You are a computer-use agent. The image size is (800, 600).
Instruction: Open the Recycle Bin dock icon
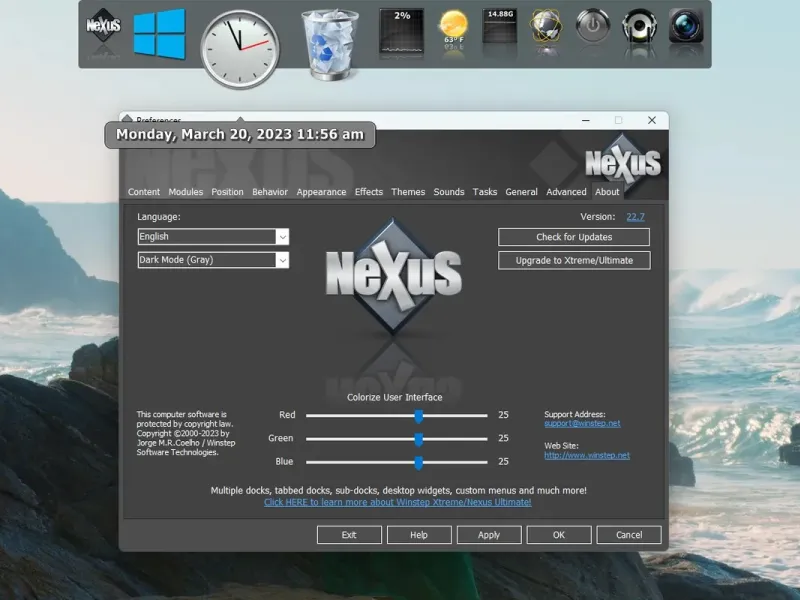[330, 44]
